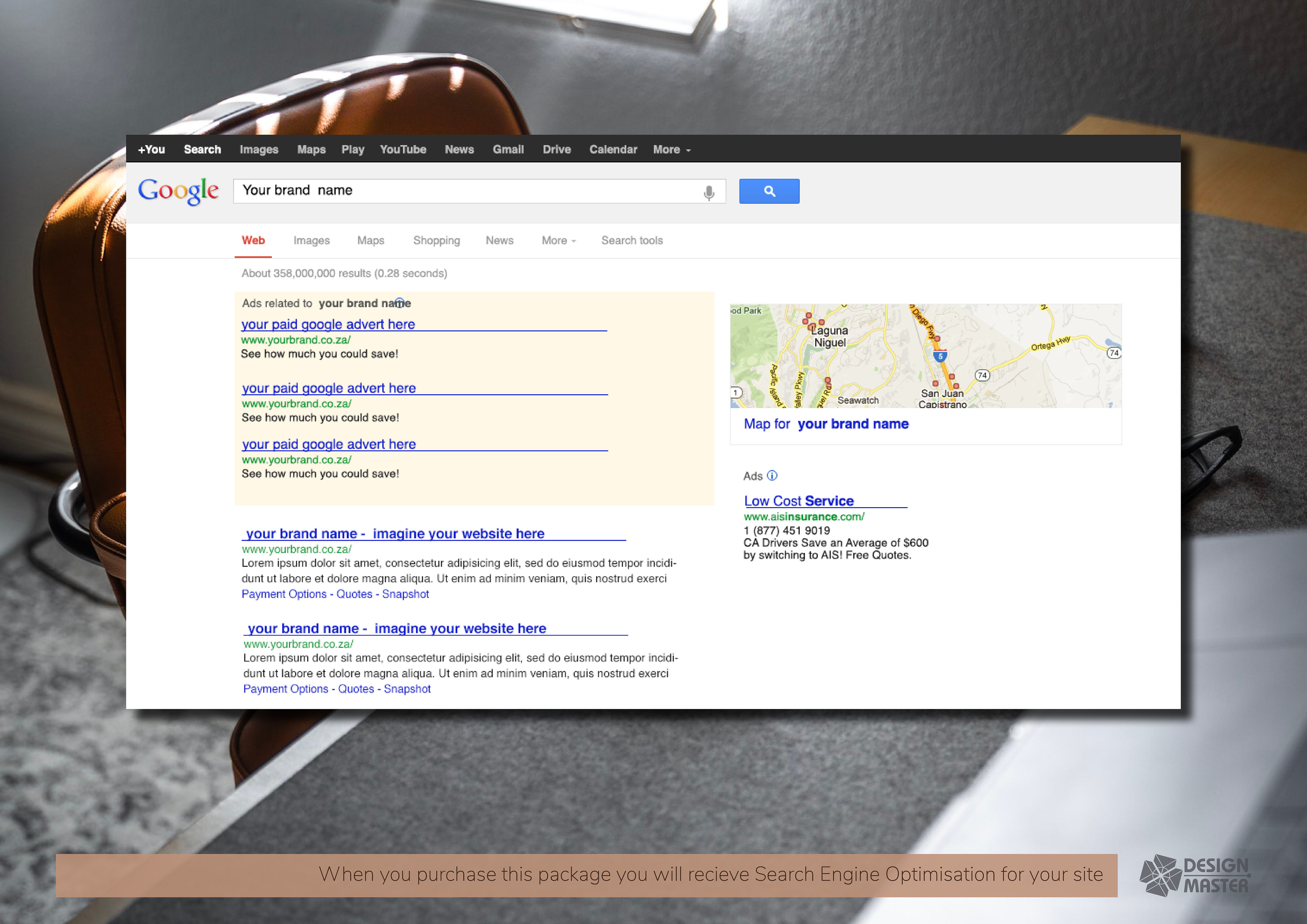Open second 'your brand name - imagine your website' result
Screen dimensions: 1307x924
point(397,629)
